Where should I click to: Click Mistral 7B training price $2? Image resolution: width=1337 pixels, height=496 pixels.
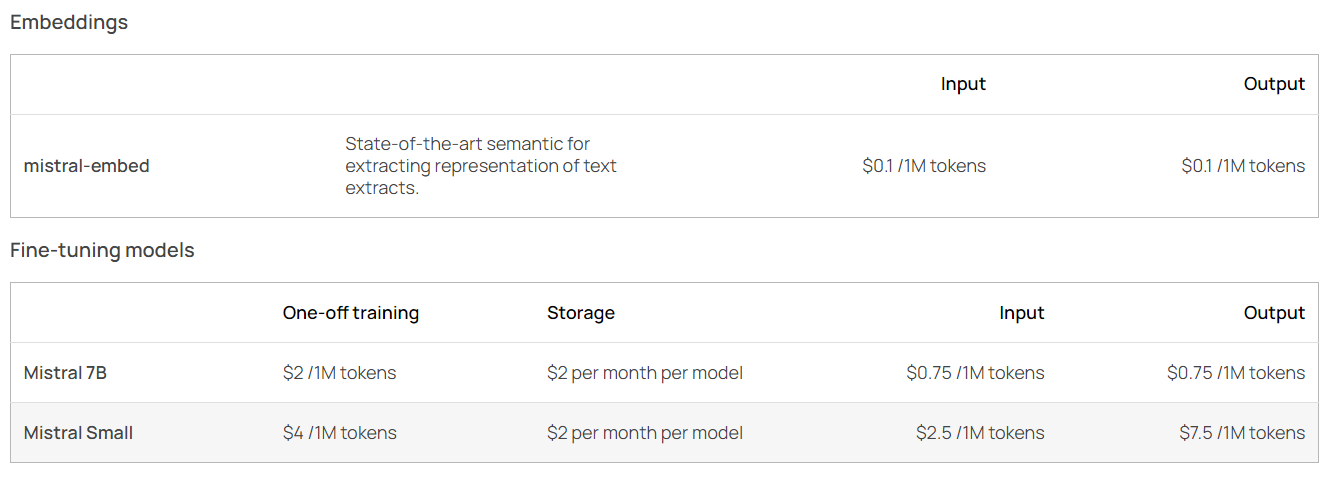tap(339, 373)
